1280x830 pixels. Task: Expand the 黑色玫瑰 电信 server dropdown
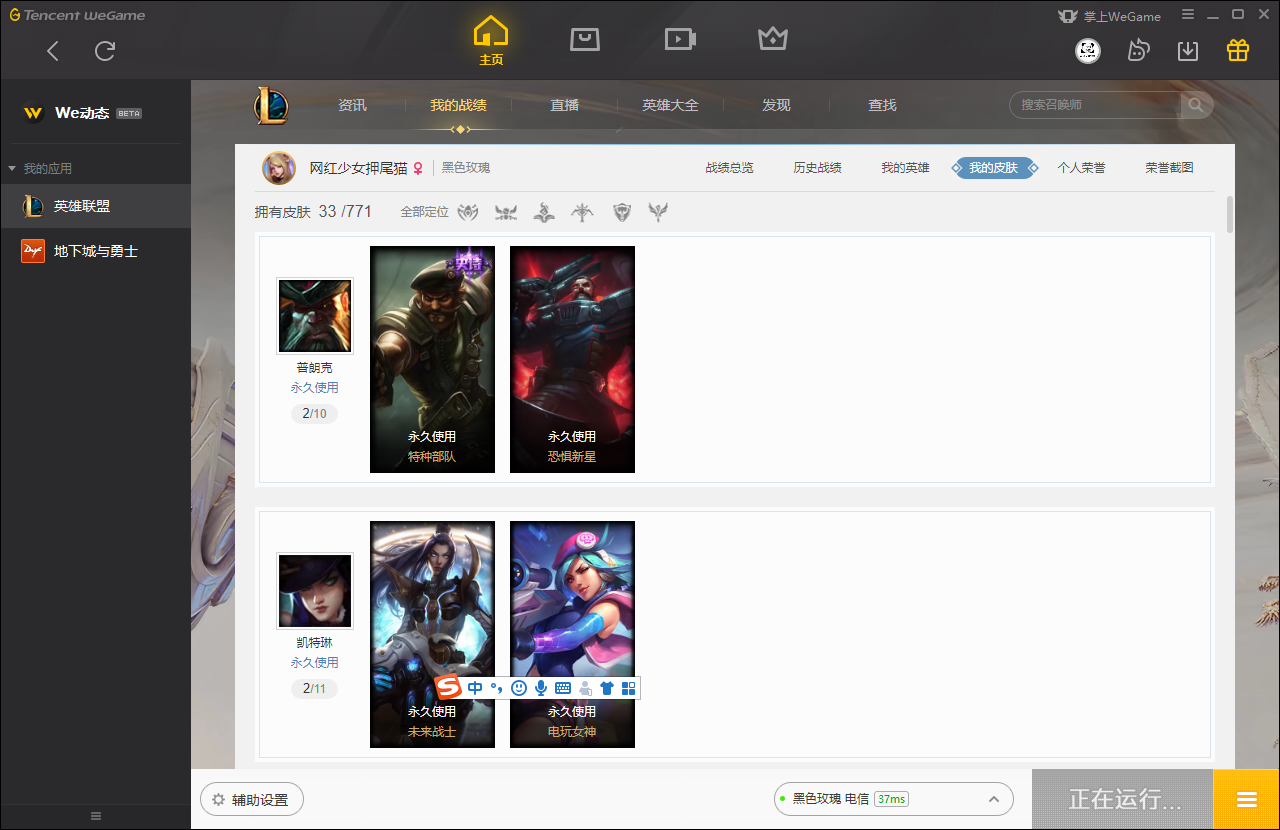tap(893, 799)
